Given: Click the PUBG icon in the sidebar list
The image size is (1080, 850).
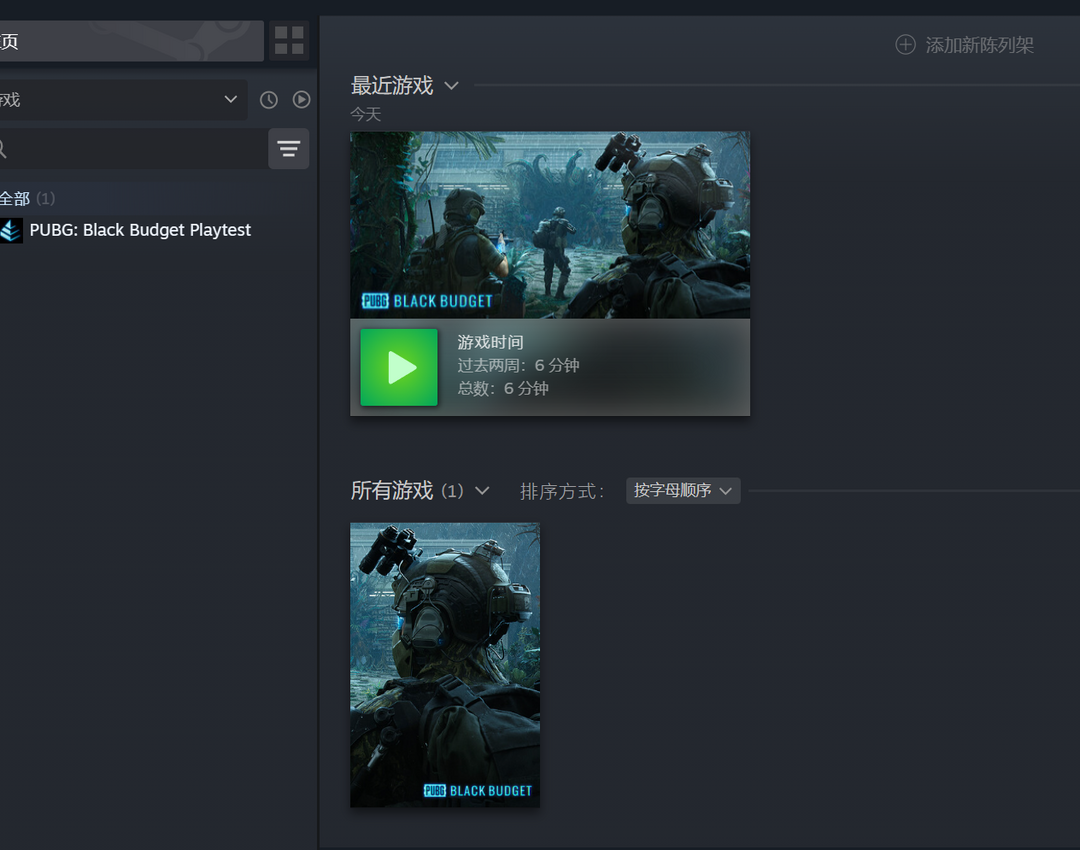Looking at the screenshot, I should 11,230.
